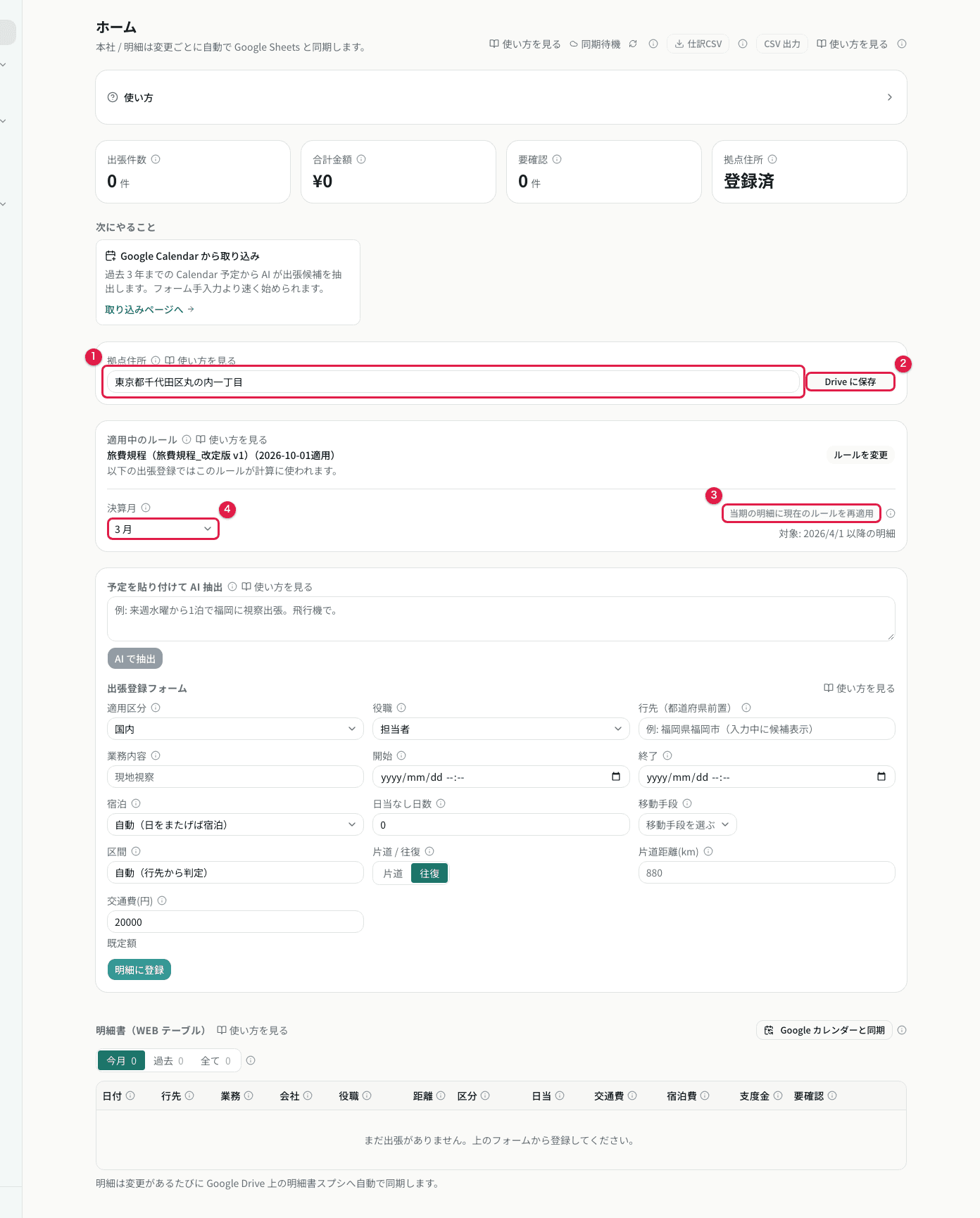The width and height of the screenshot is (980, 1218).
Task: Switch to the 過去 tab
Action: click(x=168, y=1061)
